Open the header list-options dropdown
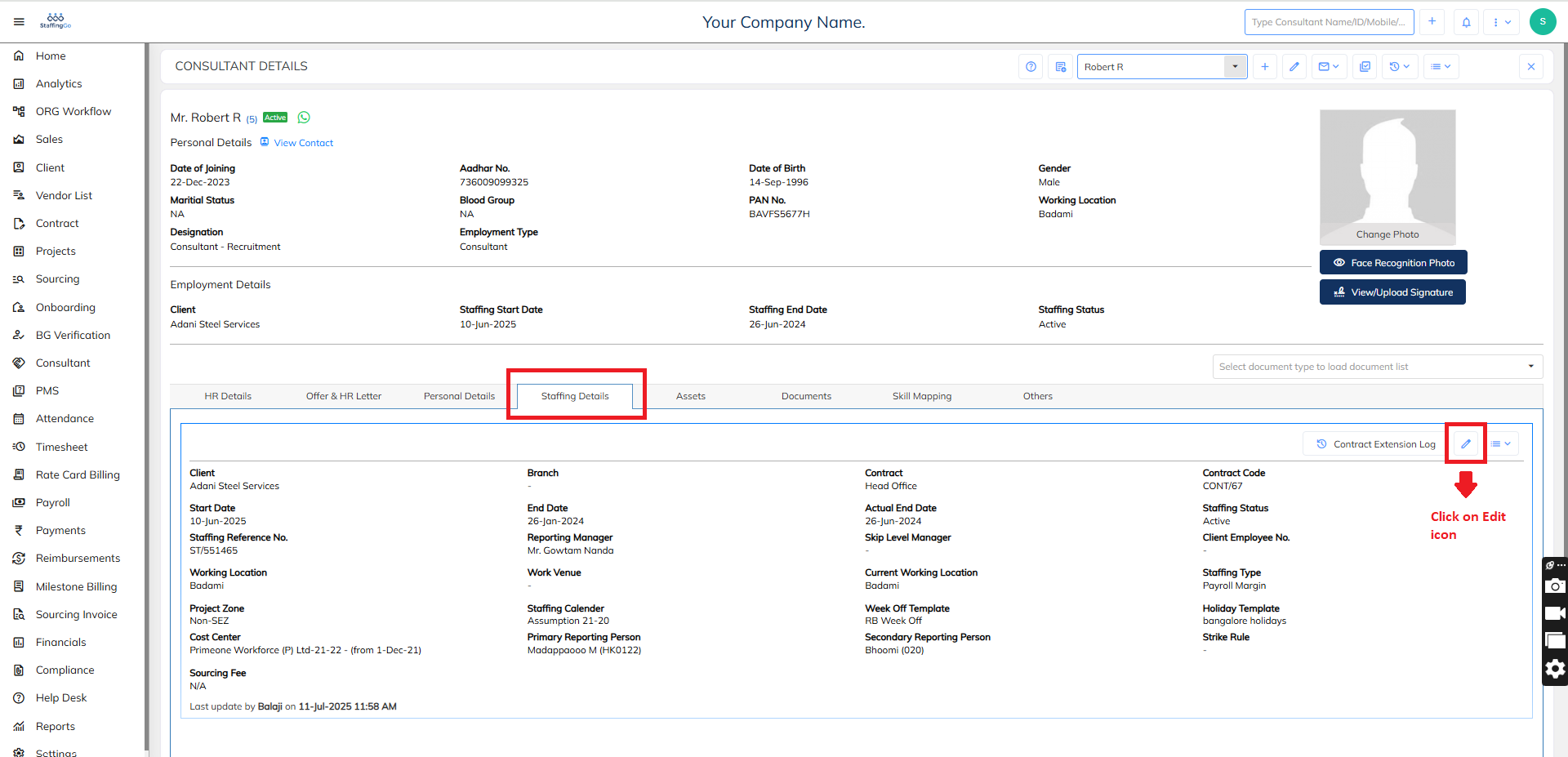Image resolution: width=1568 pixels, height=757 pixels. pyautogui.click(x=1441, y=67)
